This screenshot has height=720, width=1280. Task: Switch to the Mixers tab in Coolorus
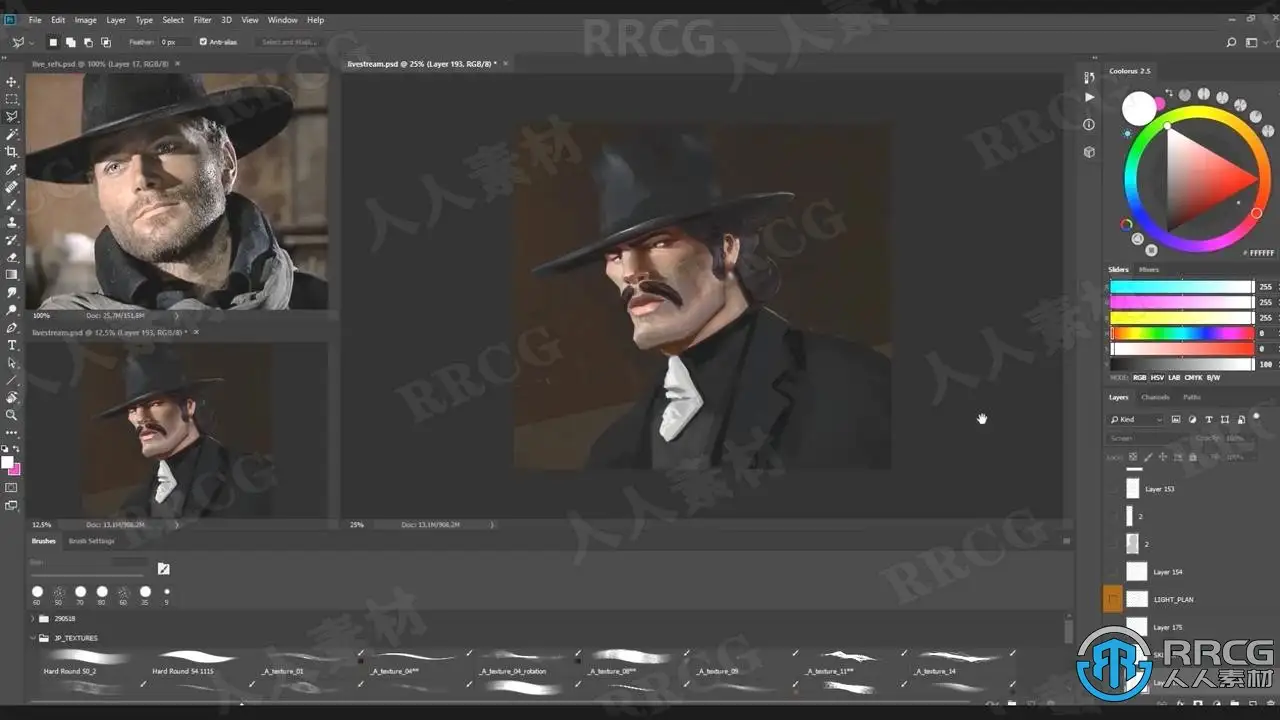(1149, 269)
